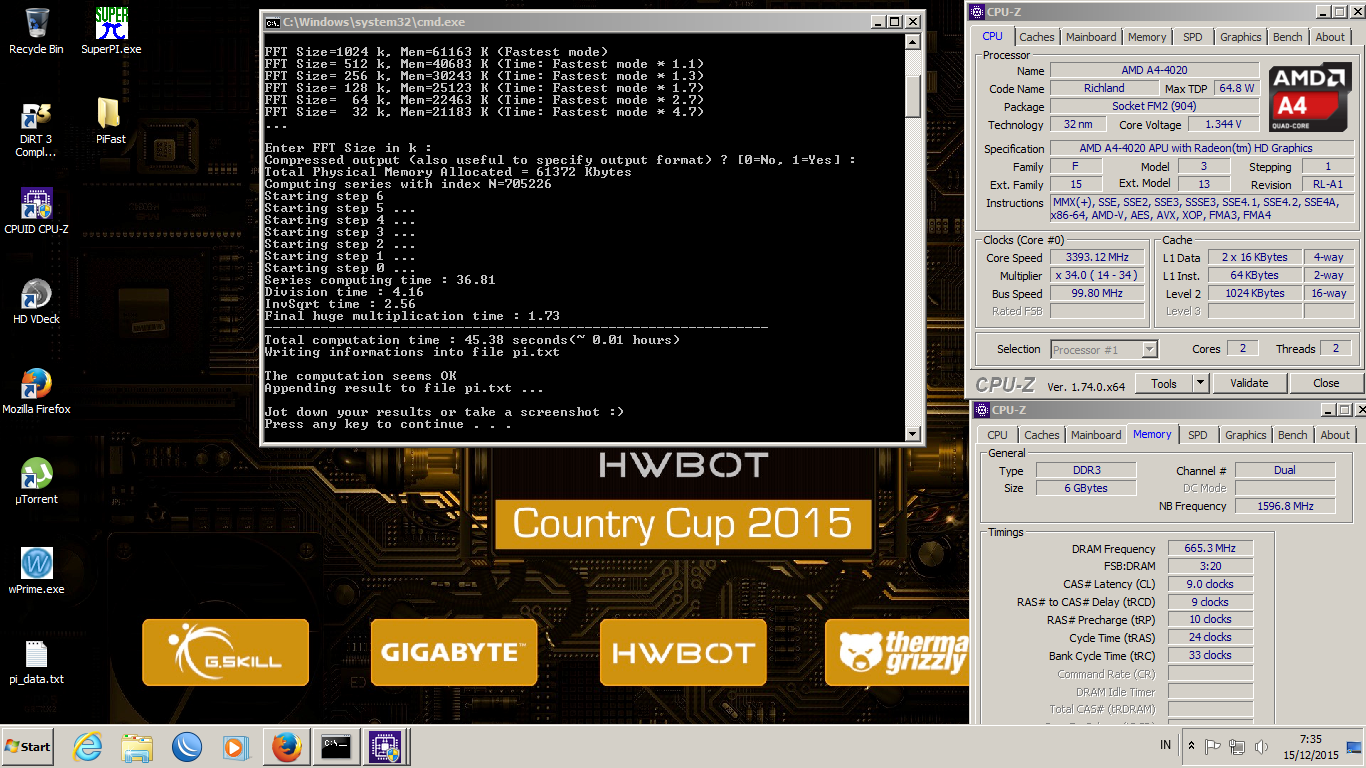
Task: Select the CPUID CPU-Z desktop shortcut
Action: pyautogui.click(x=36, y=210)
